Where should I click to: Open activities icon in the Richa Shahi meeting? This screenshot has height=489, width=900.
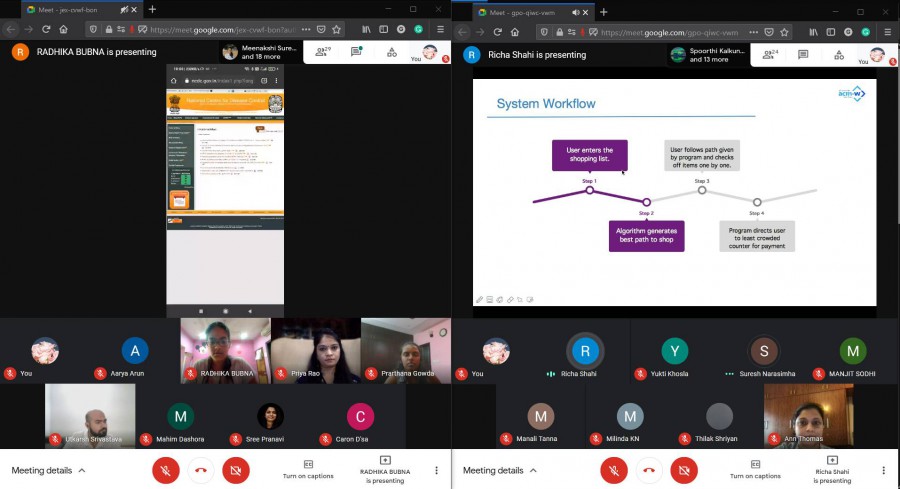point(843,53)
